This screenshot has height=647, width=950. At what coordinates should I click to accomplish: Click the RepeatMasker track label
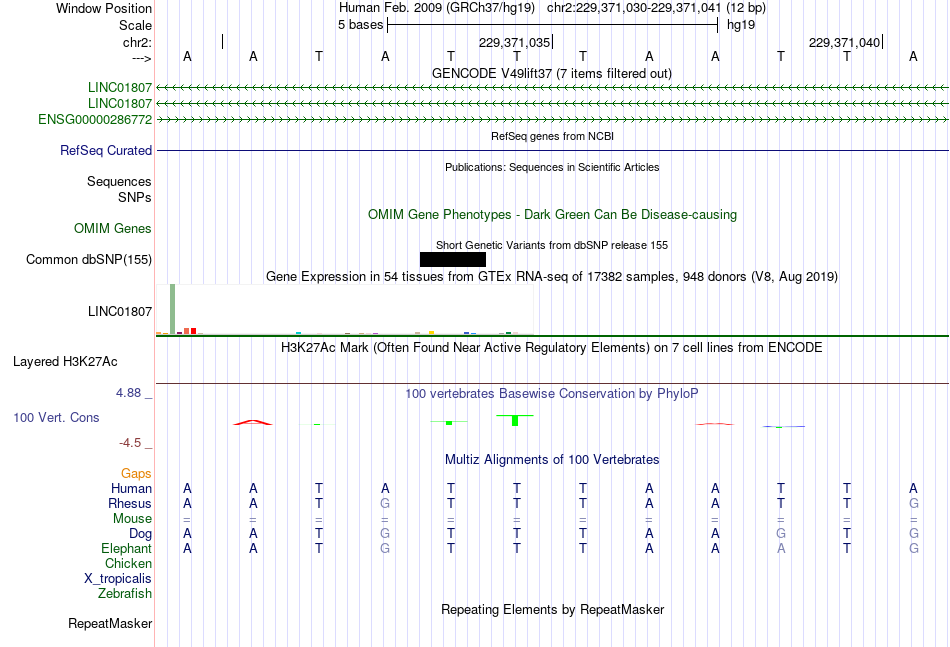[110, 623]
